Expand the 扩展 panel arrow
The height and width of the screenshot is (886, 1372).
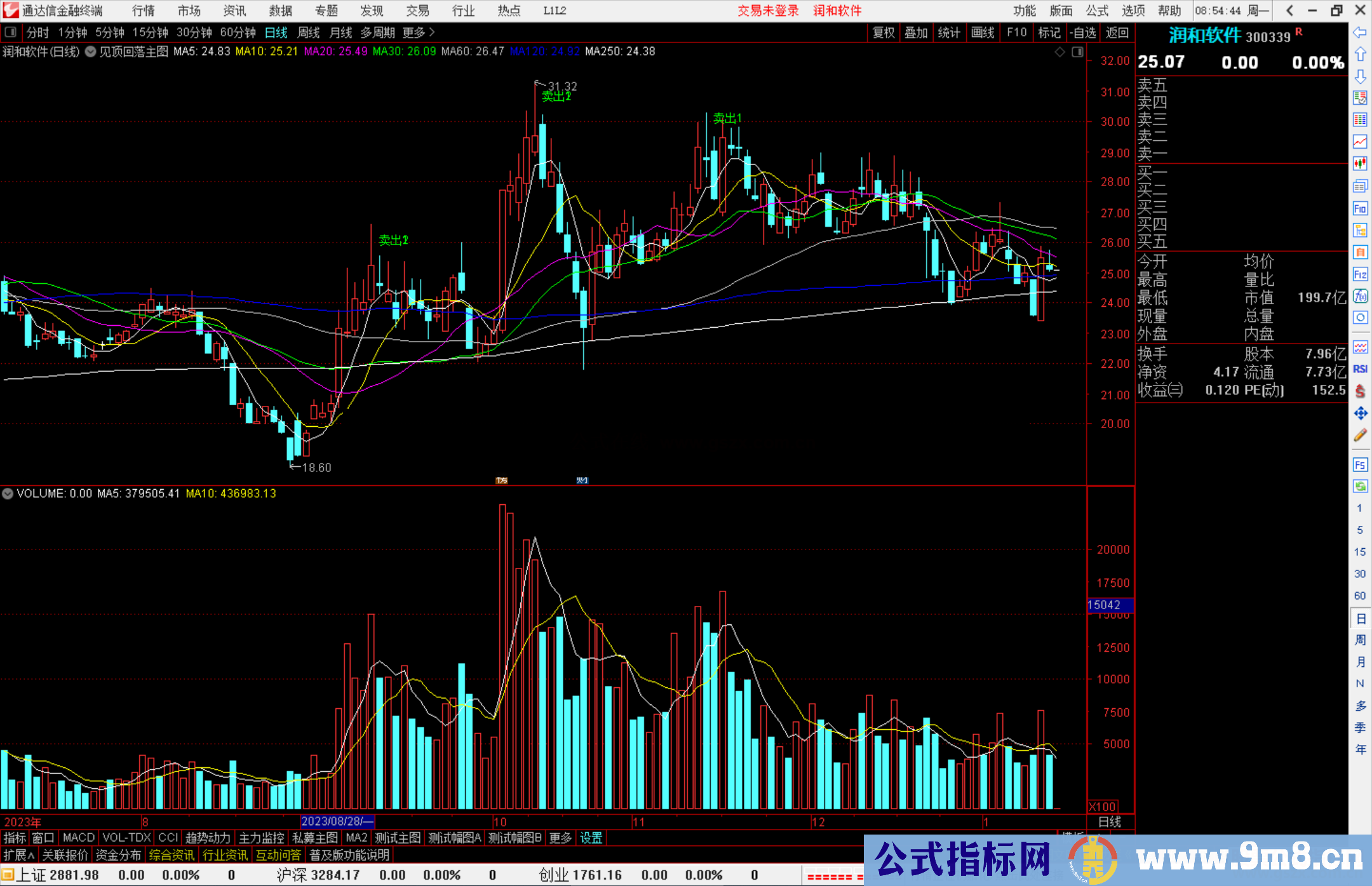(19, 855)
